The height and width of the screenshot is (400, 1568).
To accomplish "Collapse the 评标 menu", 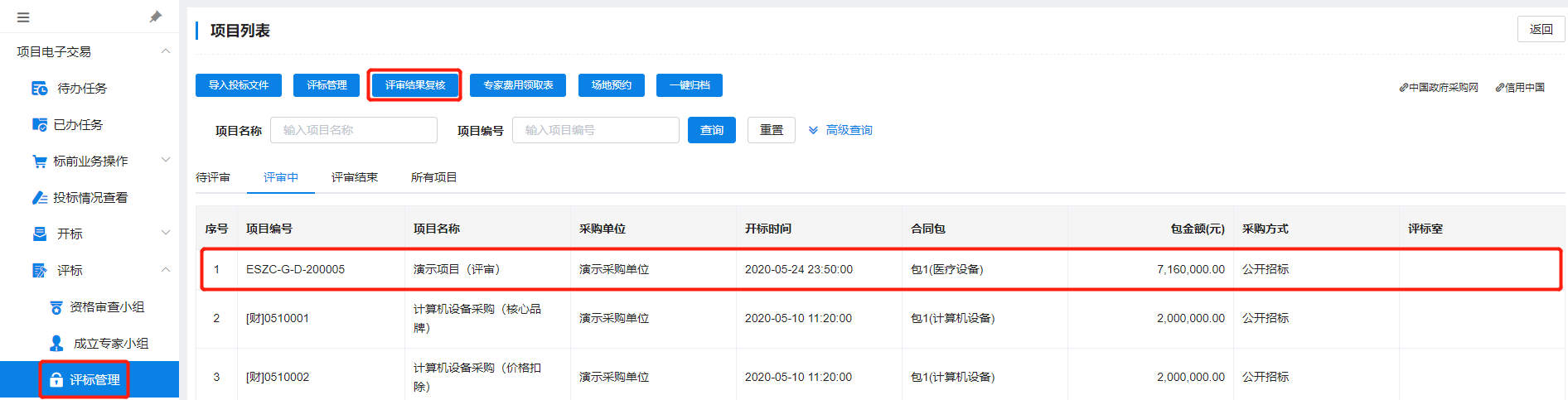I will (x=165, y=270).
